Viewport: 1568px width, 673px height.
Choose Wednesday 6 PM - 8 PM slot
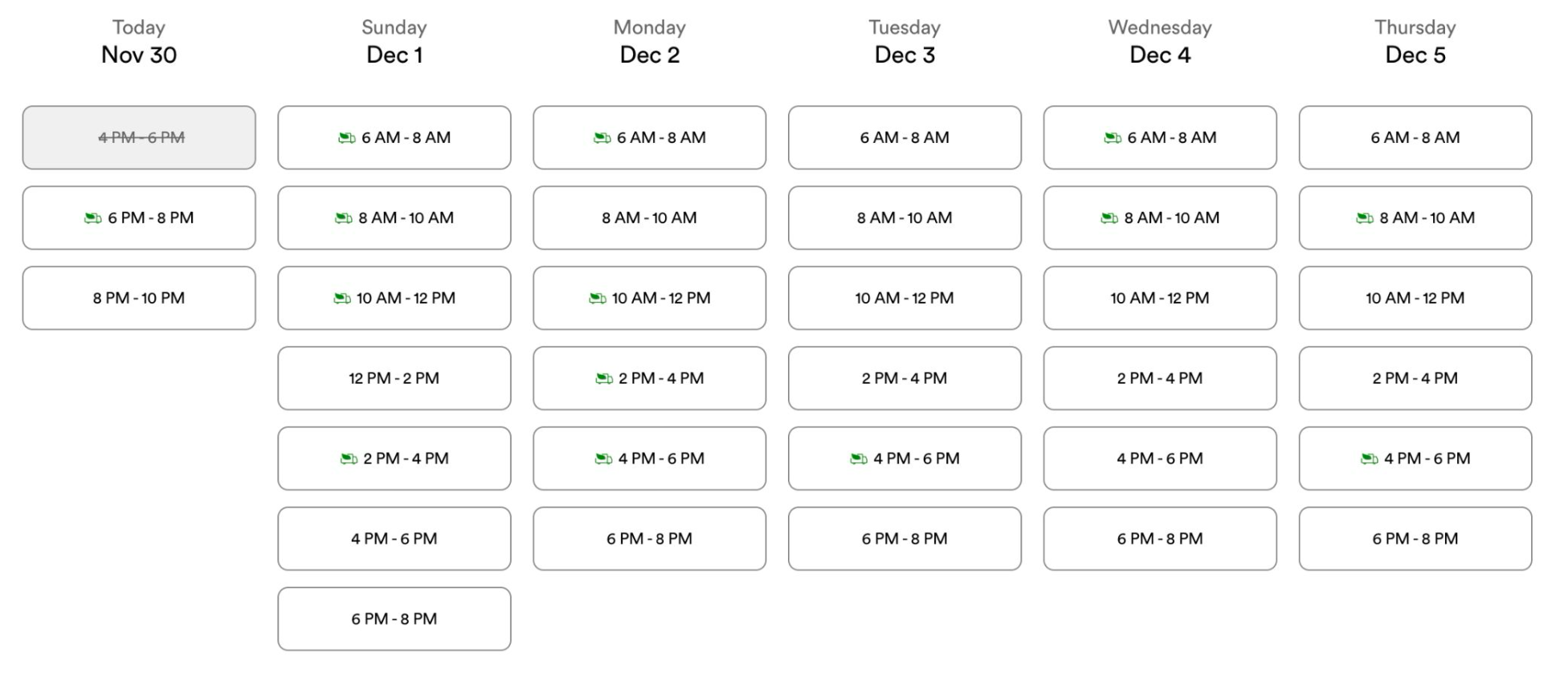pos(1160,539)
